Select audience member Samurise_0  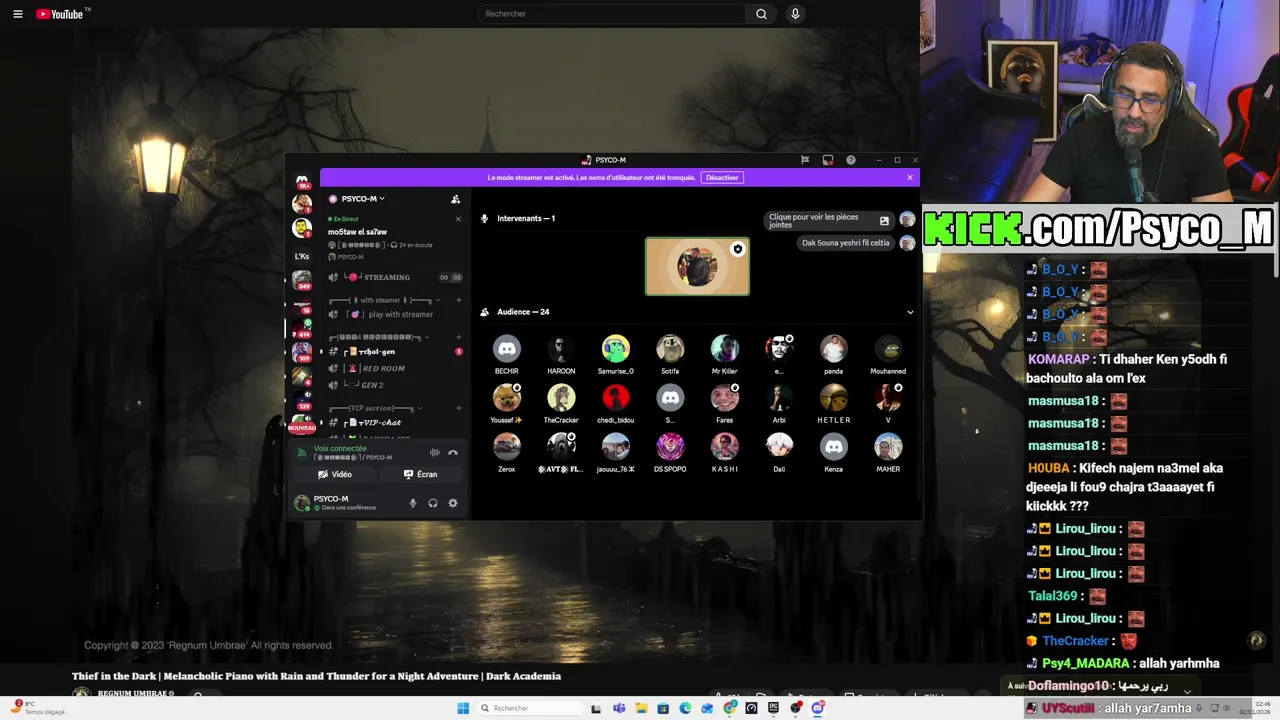click(616, 354)
